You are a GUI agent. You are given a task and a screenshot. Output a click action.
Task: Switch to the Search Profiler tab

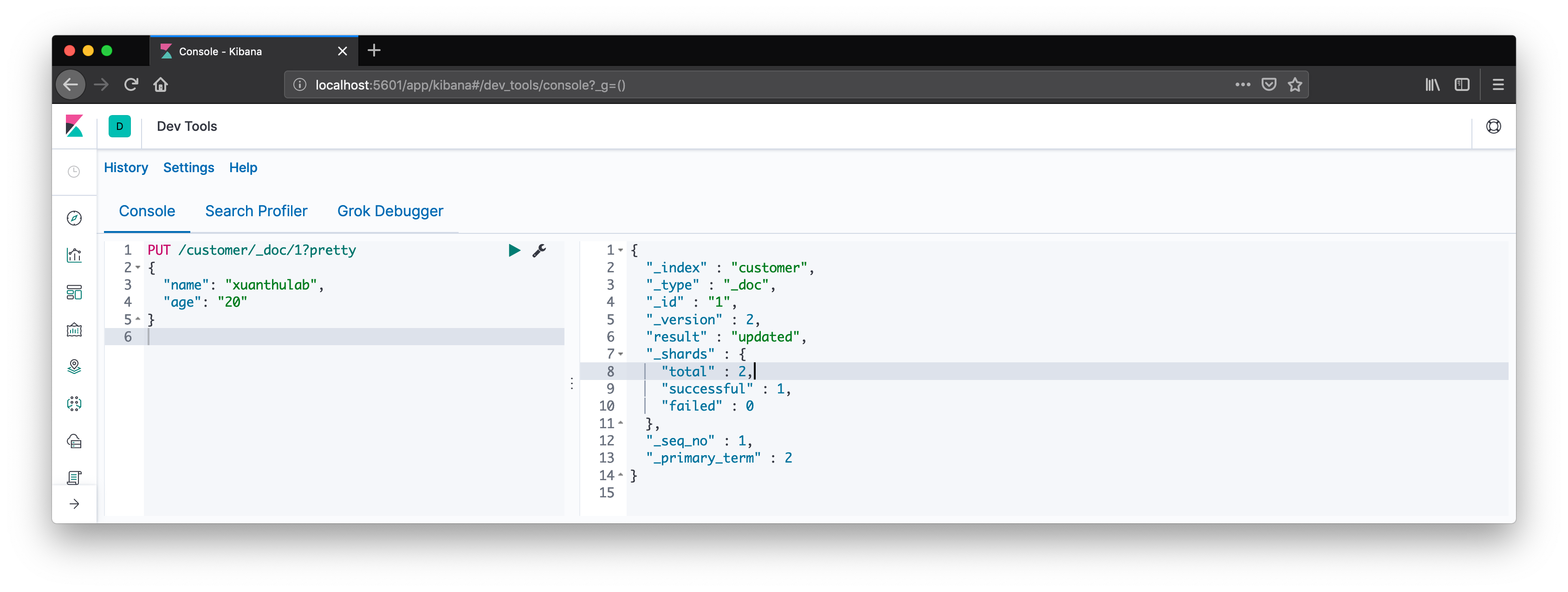point(256,211)
